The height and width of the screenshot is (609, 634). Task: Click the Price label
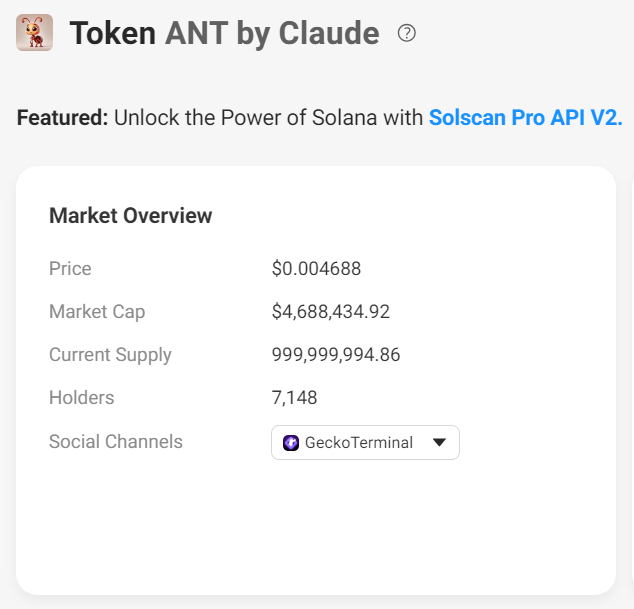(70, 268)
